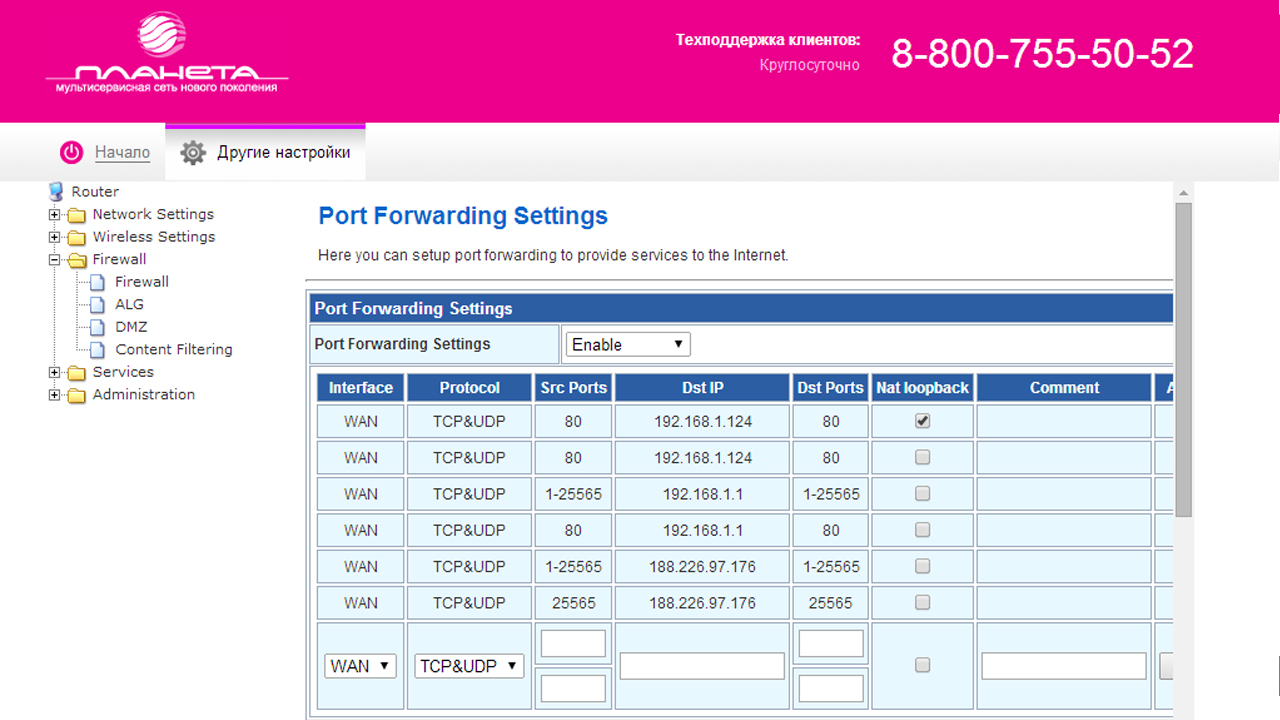Viewport: 1280px width, 720px height.
Task: Click the open Firewall folder icon
Action: [77, 260]
